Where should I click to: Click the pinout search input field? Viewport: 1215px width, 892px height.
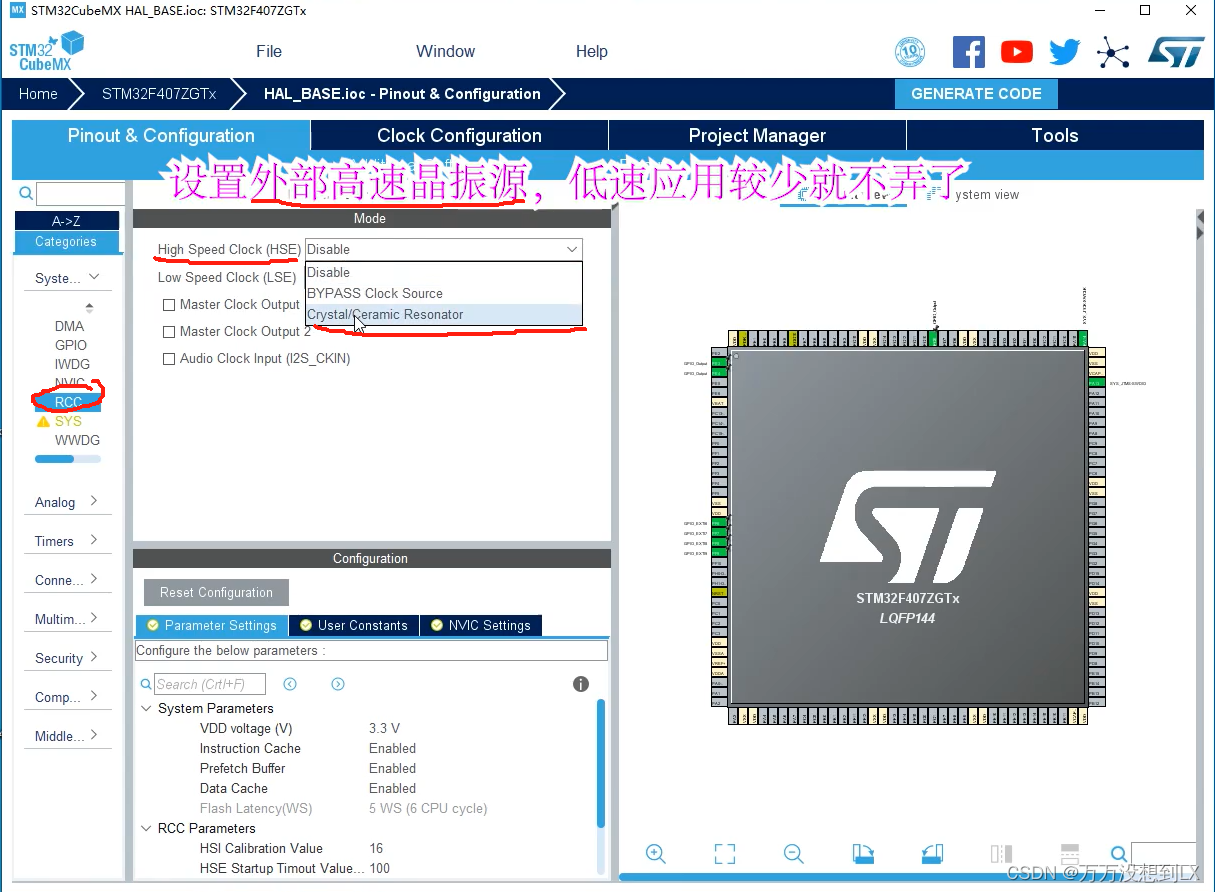[1163, 854]
